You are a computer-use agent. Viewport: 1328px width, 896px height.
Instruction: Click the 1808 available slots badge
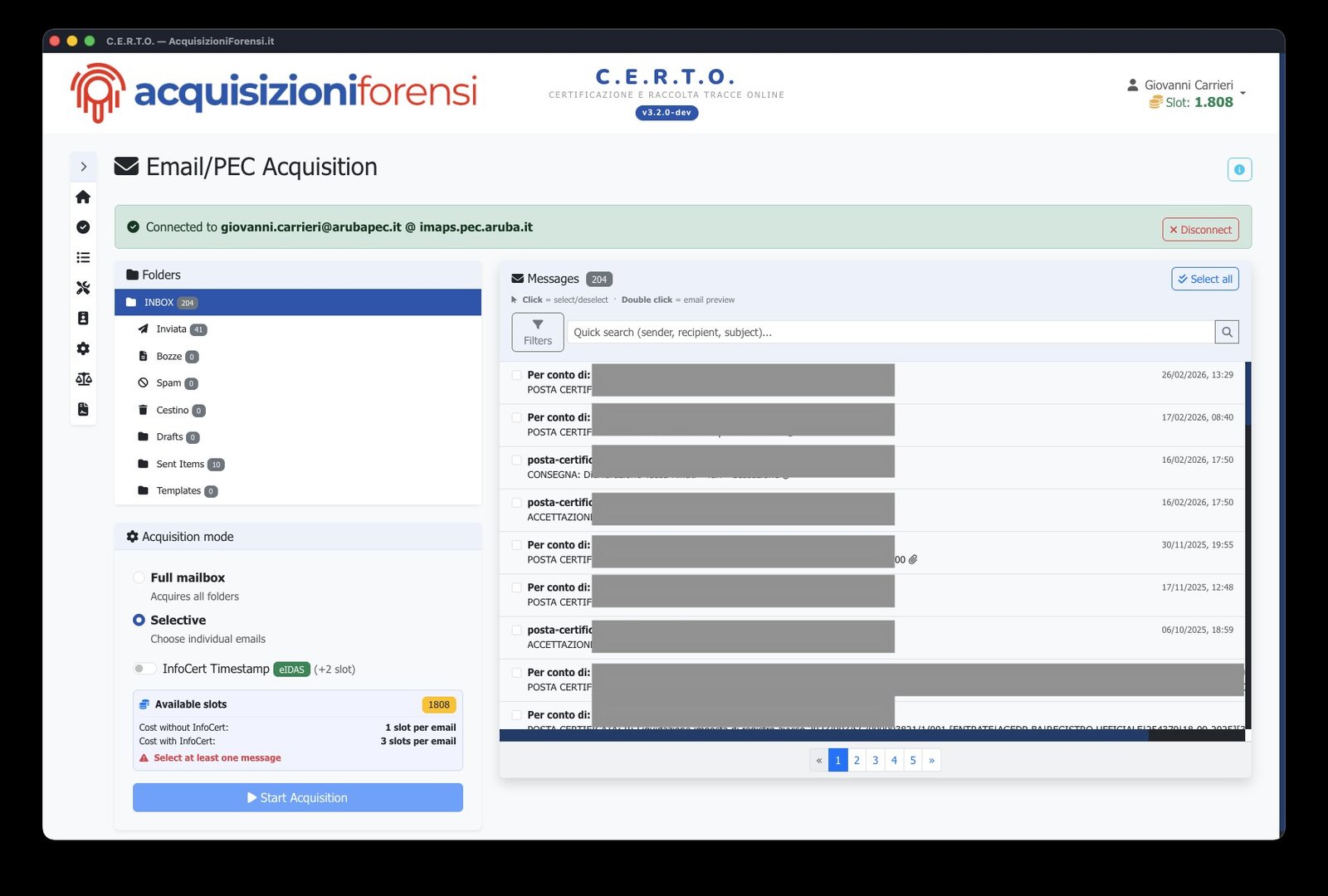coord(439,704)
